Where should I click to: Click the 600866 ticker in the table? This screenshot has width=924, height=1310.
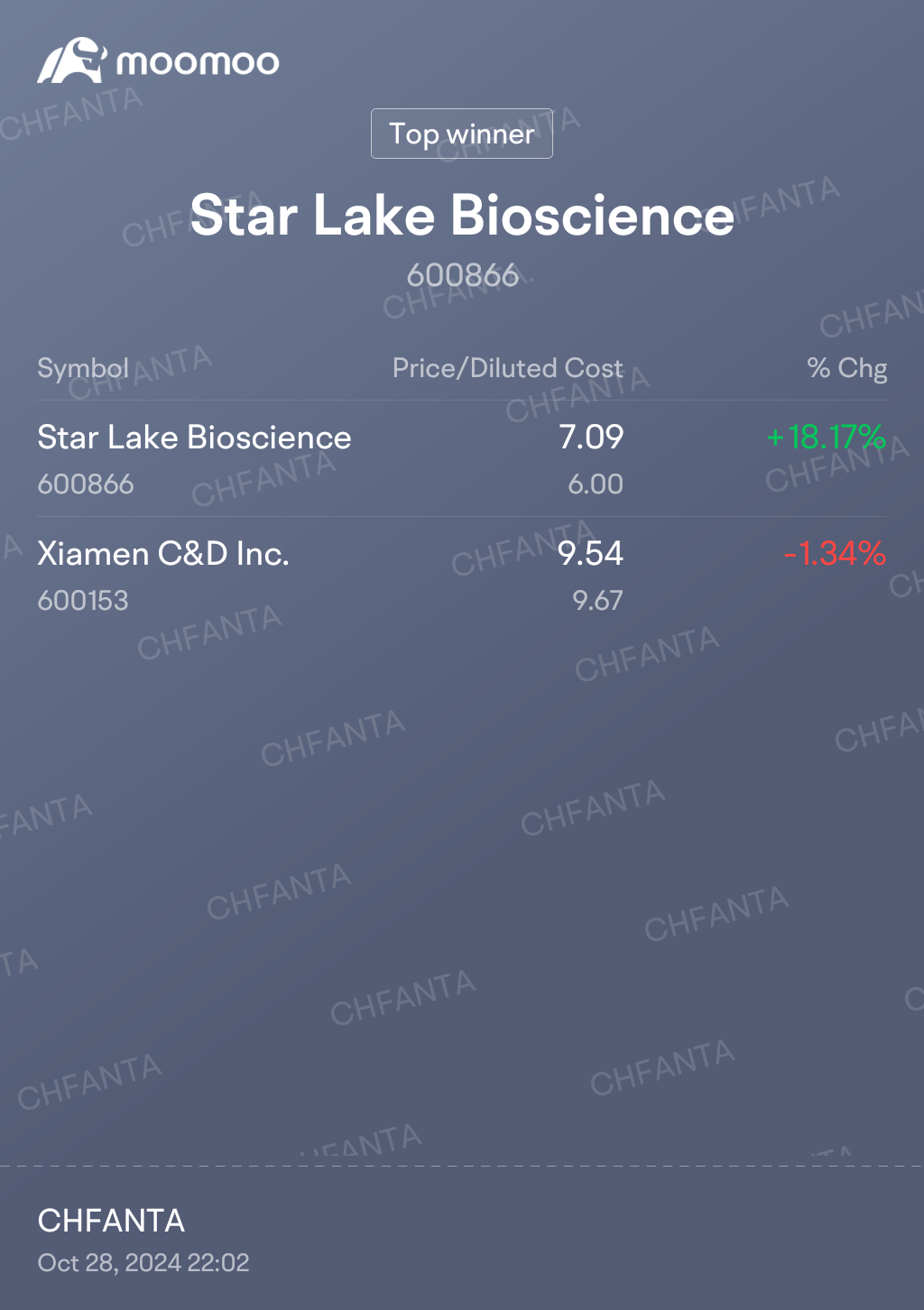[86, 484]
